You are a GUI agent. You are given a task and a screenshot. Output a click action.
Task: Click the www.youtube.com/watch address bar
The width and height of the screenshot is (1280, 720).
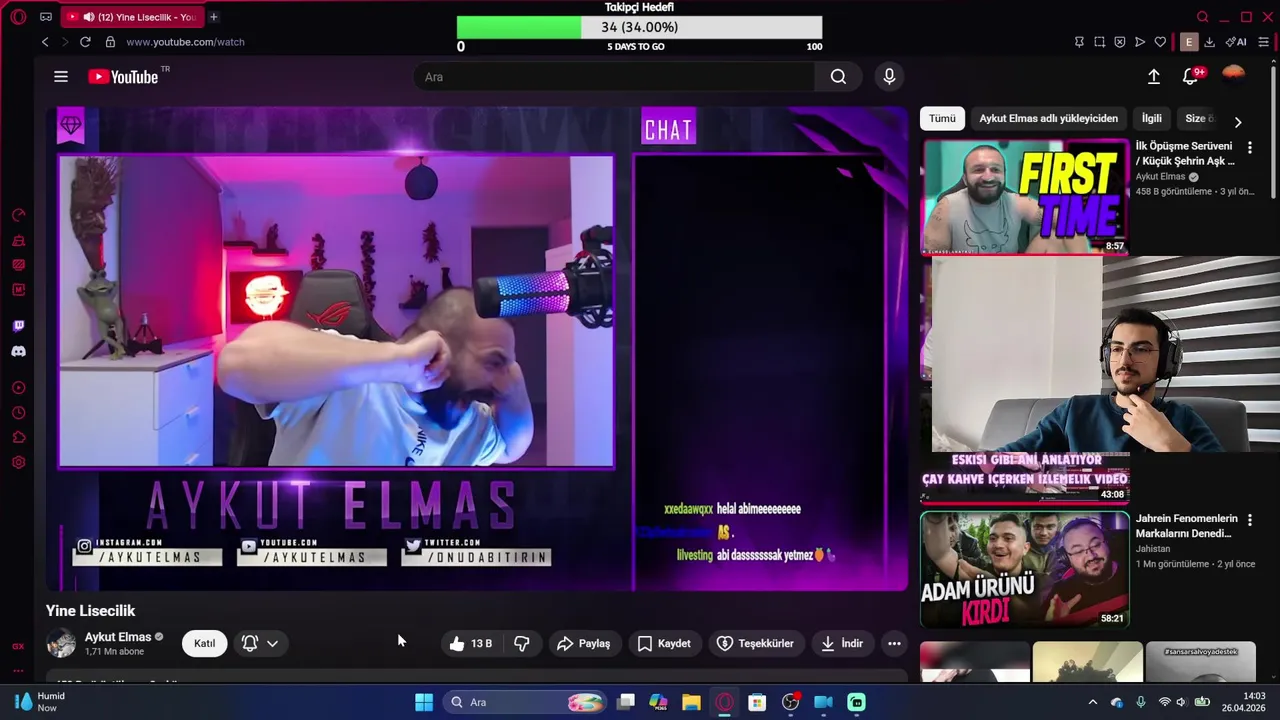point(185,42)
